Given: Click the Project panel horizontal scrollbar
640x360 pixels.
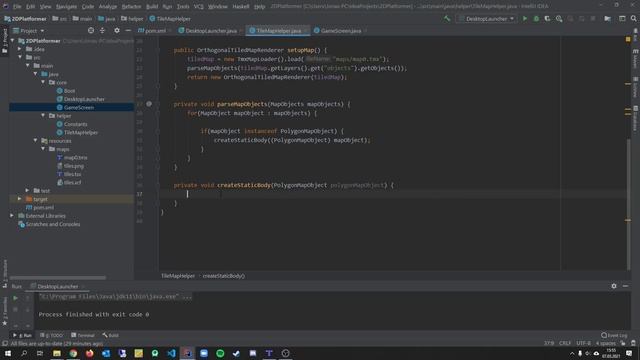Looking at the screenshot, I should (x=57, y=278).
